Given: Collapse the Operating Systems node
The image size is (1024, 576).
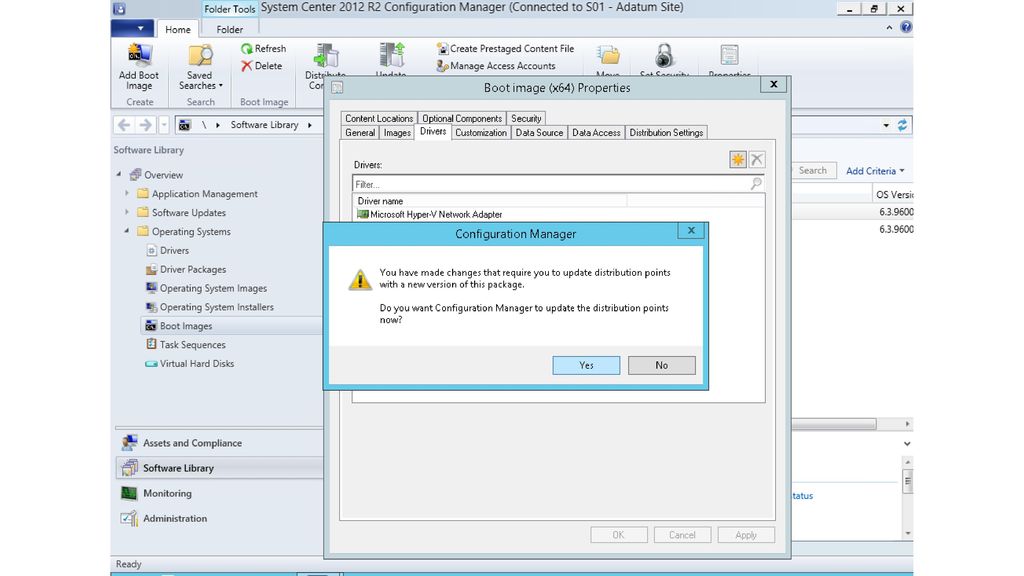Looking at the screenshot, I should tap(127, 231).
